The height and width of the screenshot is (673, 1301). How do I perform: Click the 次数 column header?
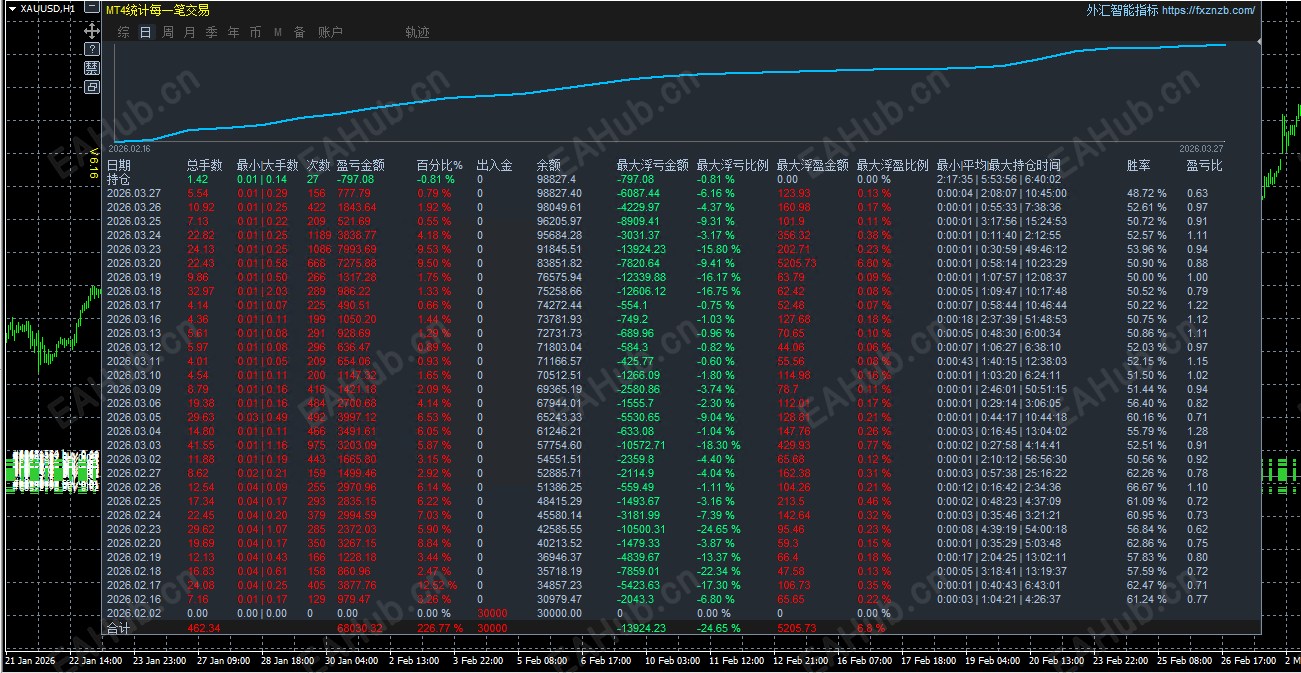(x=319, y=165)
